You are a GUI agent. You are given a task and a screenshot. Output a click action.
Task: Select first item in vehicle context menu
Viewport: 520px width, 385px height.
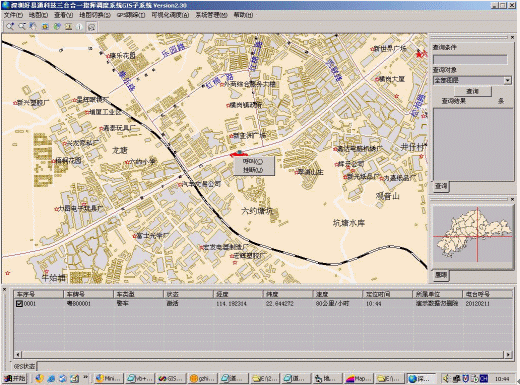point(253,161)
